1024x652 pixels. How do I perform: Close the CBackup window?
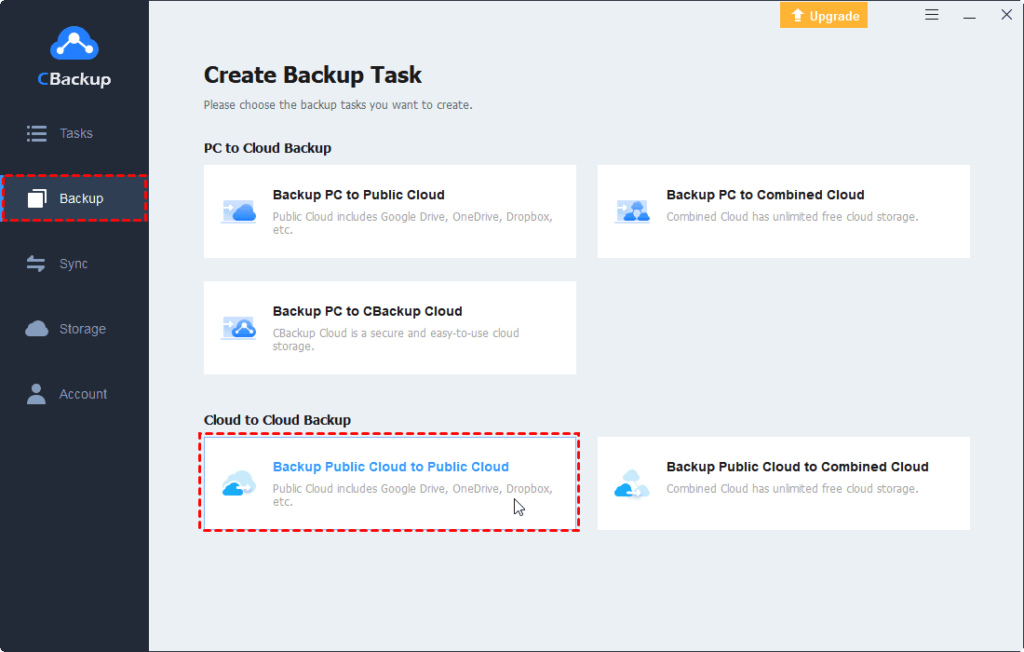pos(1006,14)
